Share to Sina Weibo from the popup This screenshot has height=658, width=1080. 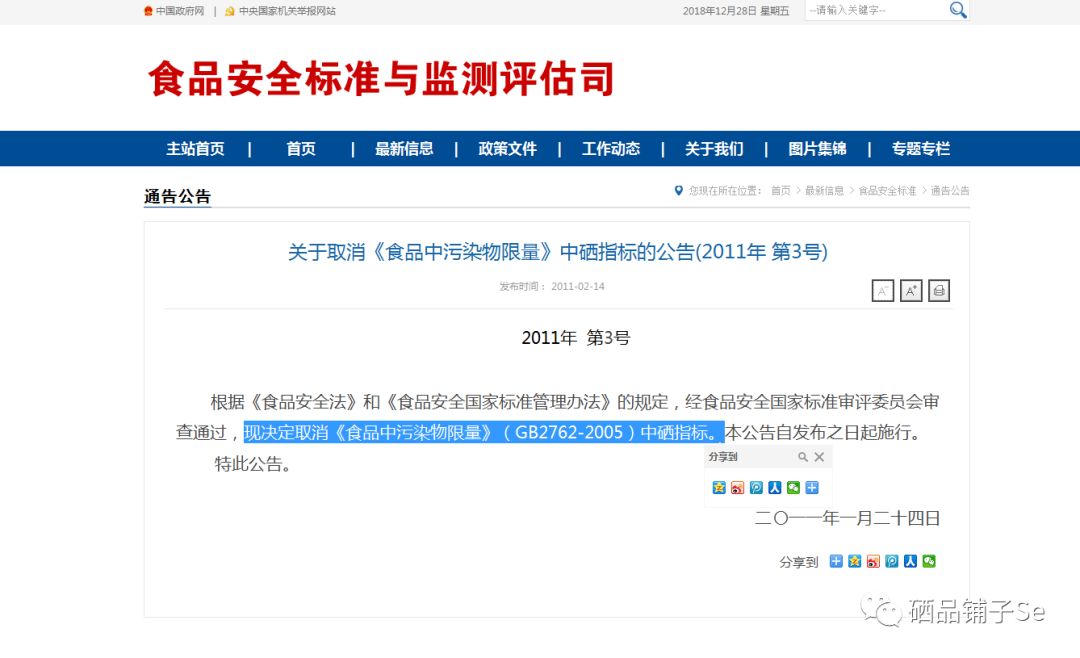[x=738, y=488]
